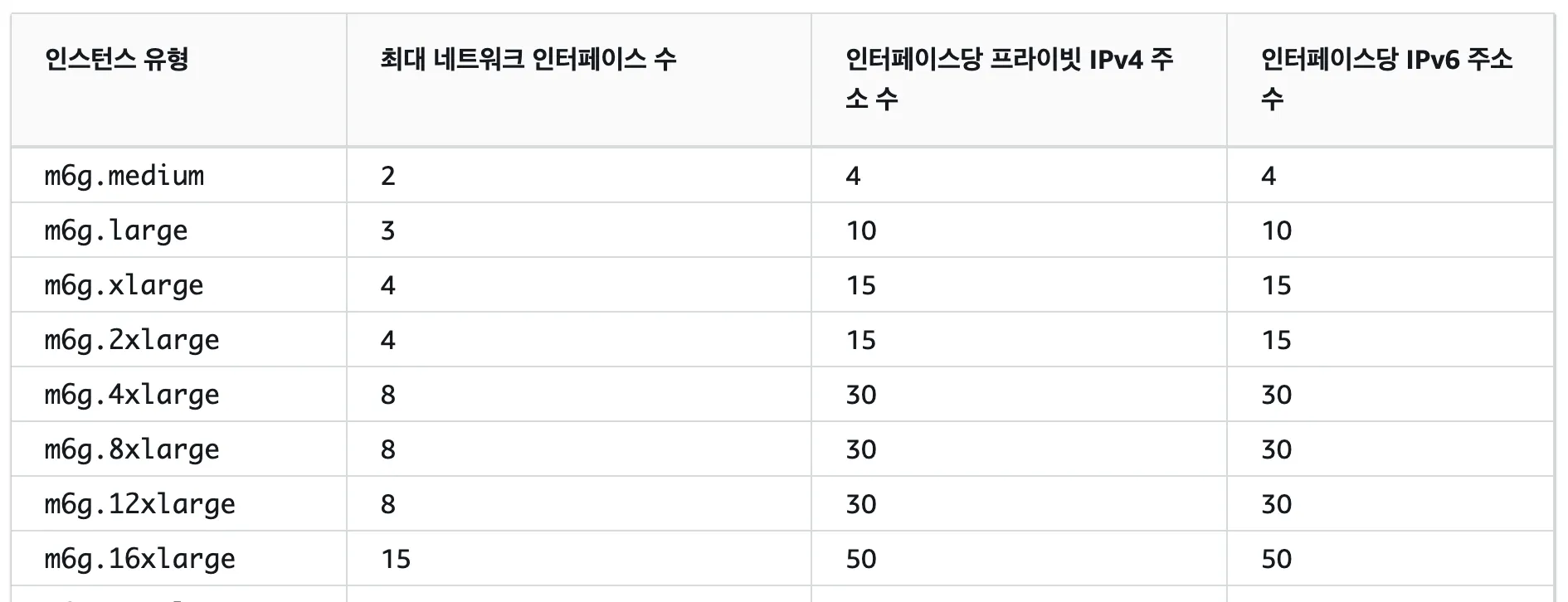
Task: Click IPv4 address count 10 for m6g.large
Action: (861, 231)
